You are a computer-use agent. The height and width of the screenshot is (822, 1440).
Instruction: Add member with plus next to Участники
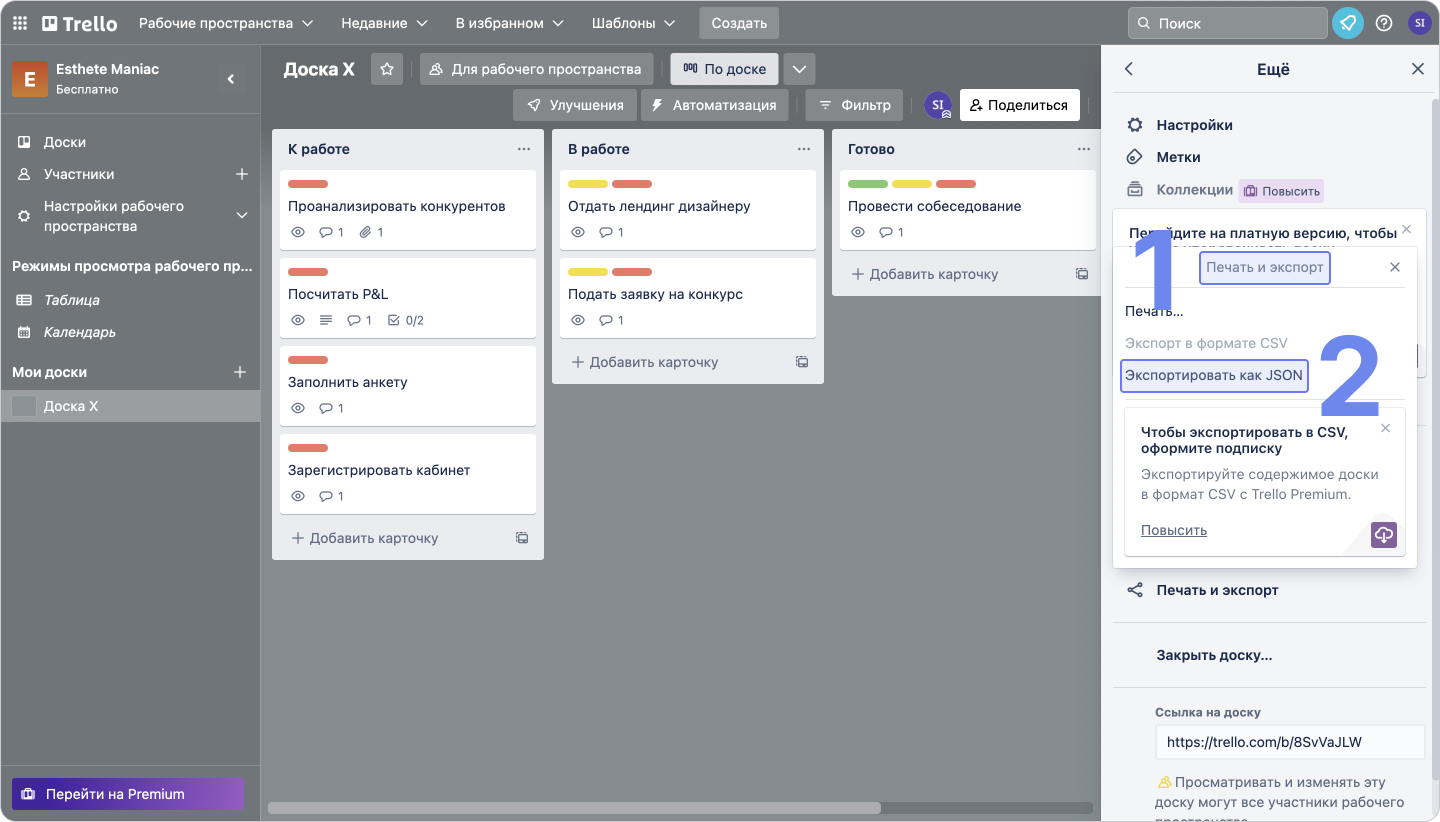pos(241,174)
